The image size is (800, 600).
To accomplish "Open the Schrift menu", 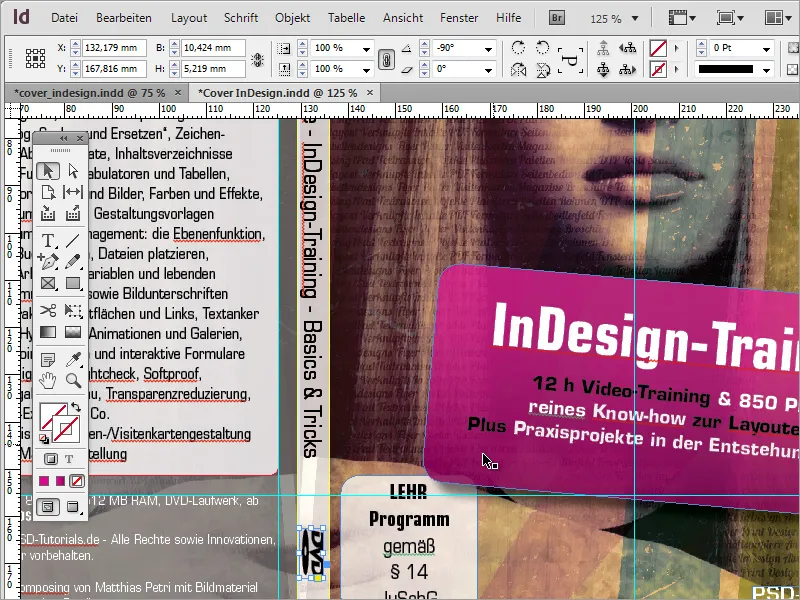I will pyautogui.click(x=241, y=18).
